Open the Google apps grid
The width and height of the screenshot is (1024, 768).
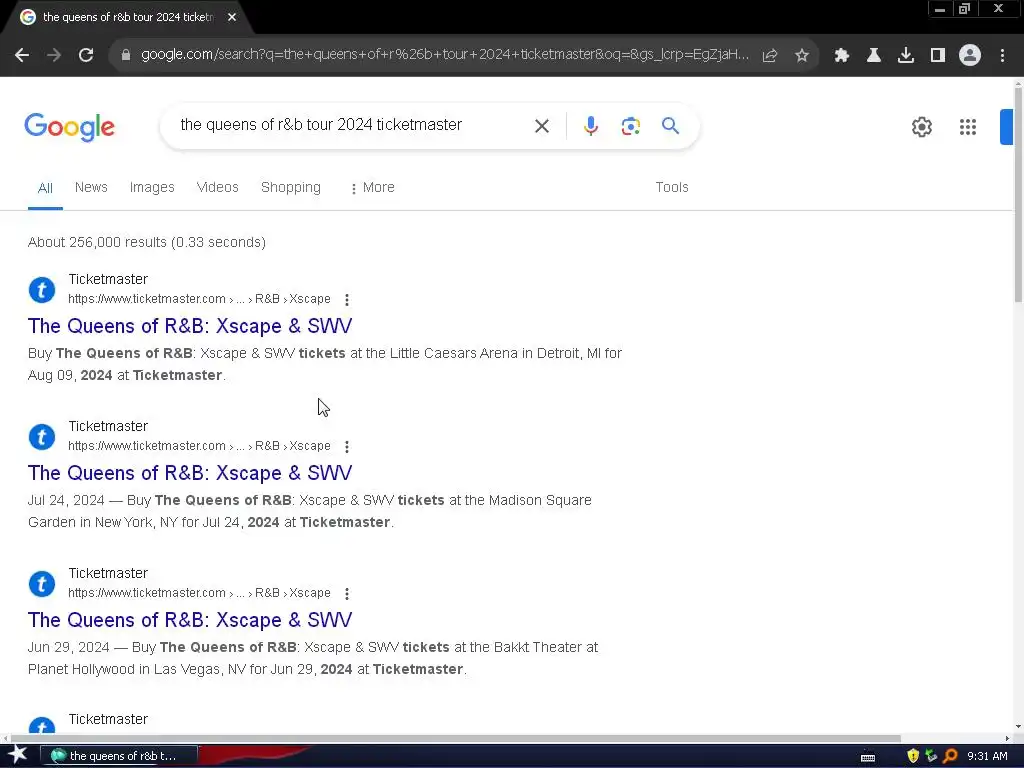coord(968,127)
